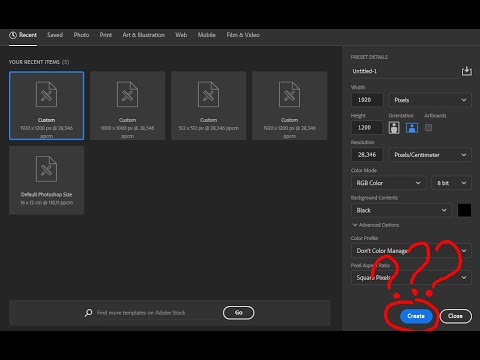Image resolution: width=480 pixels, height=360 pixels.
Task: Select portrait orientation icon
Action: pos(394,128)
